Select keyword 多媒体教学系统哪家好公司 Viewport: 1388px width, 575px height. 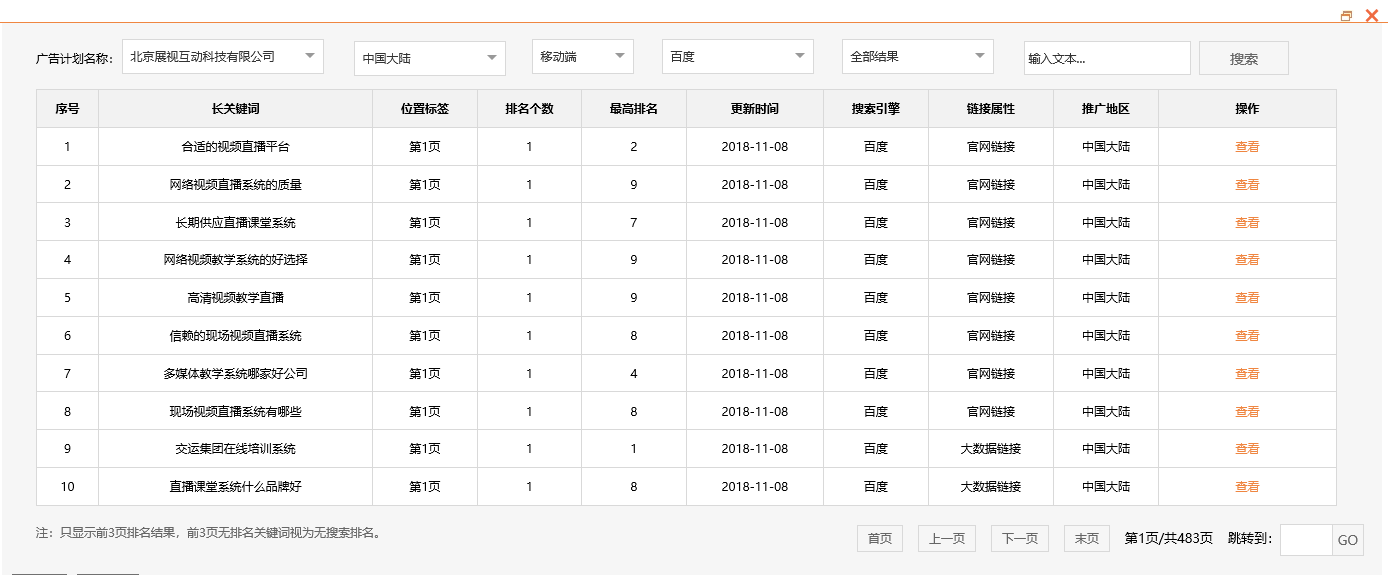pyautogui.click(x=235, y=374)
